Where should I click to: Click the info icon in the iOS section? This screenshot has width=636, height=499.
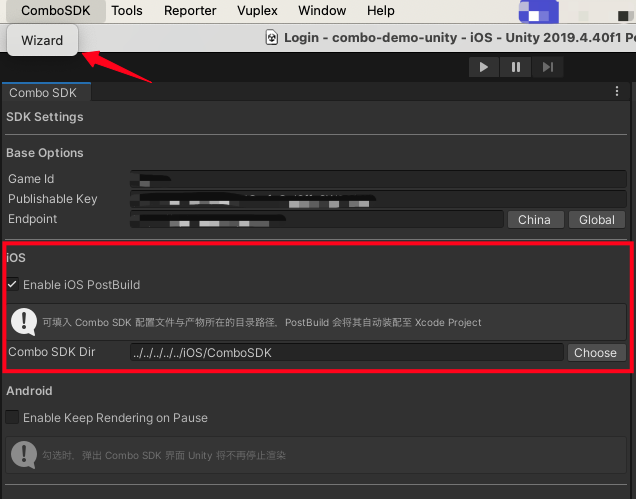(24, 322)
